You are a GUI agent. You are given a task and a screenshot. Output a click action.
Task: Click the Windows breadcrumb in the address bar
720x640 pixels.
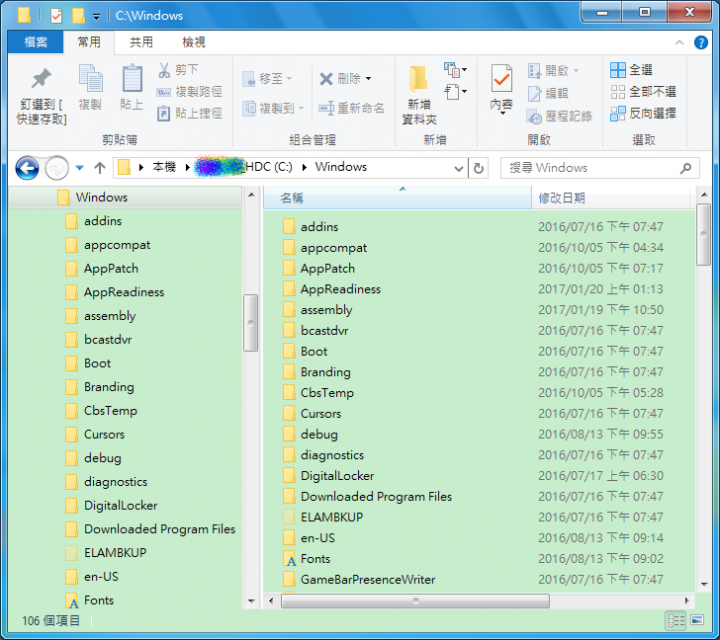(341, 167)
